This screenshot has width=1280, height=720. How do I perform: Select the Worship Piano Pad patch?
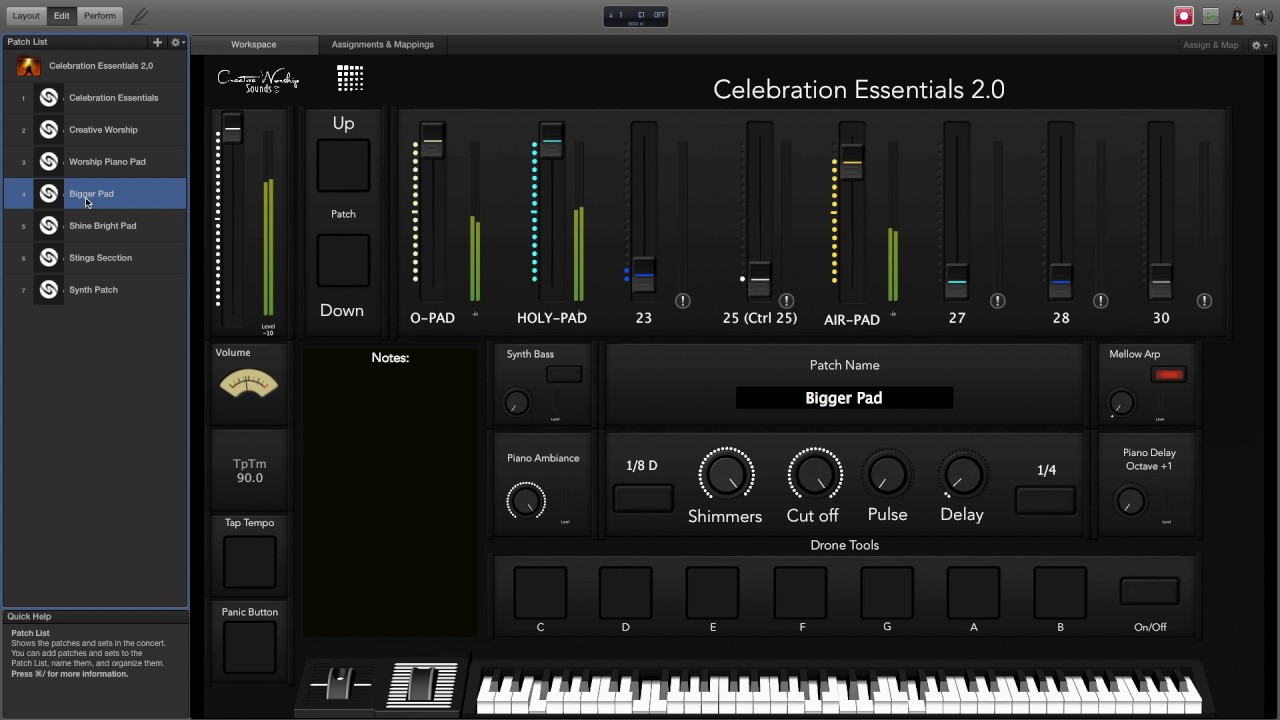coord(96,162)
